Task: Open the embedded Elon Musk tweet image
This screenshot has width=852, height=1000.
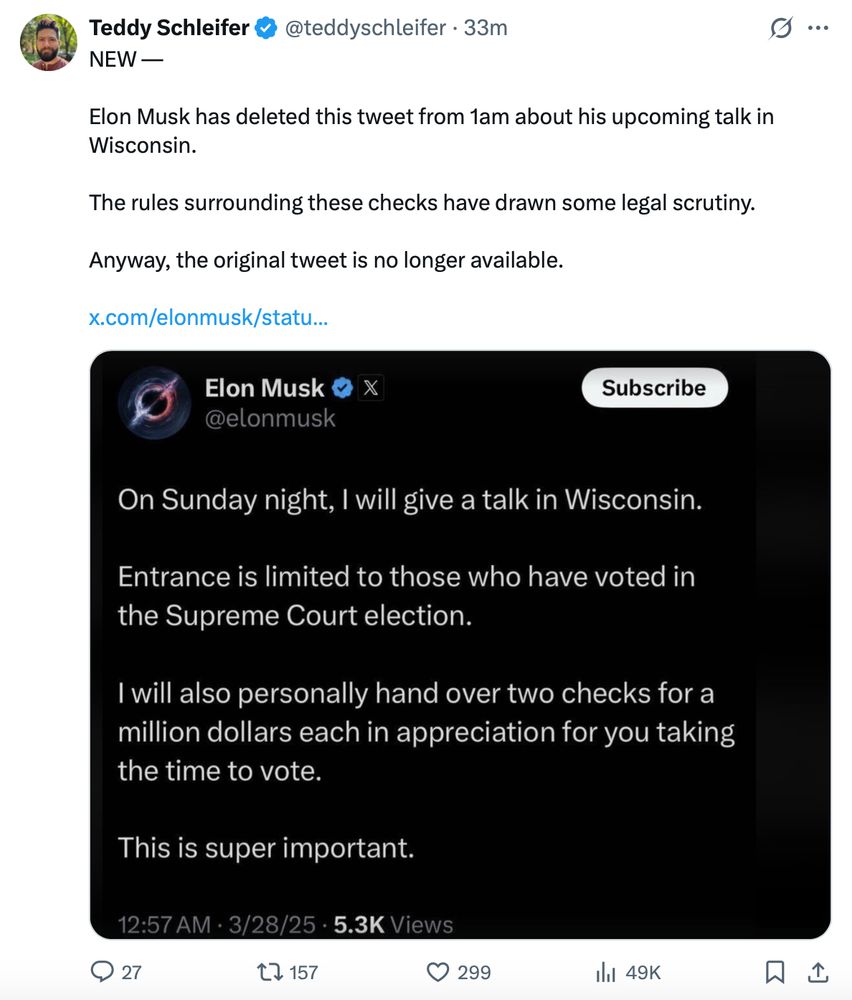Action: coord(460,644)
